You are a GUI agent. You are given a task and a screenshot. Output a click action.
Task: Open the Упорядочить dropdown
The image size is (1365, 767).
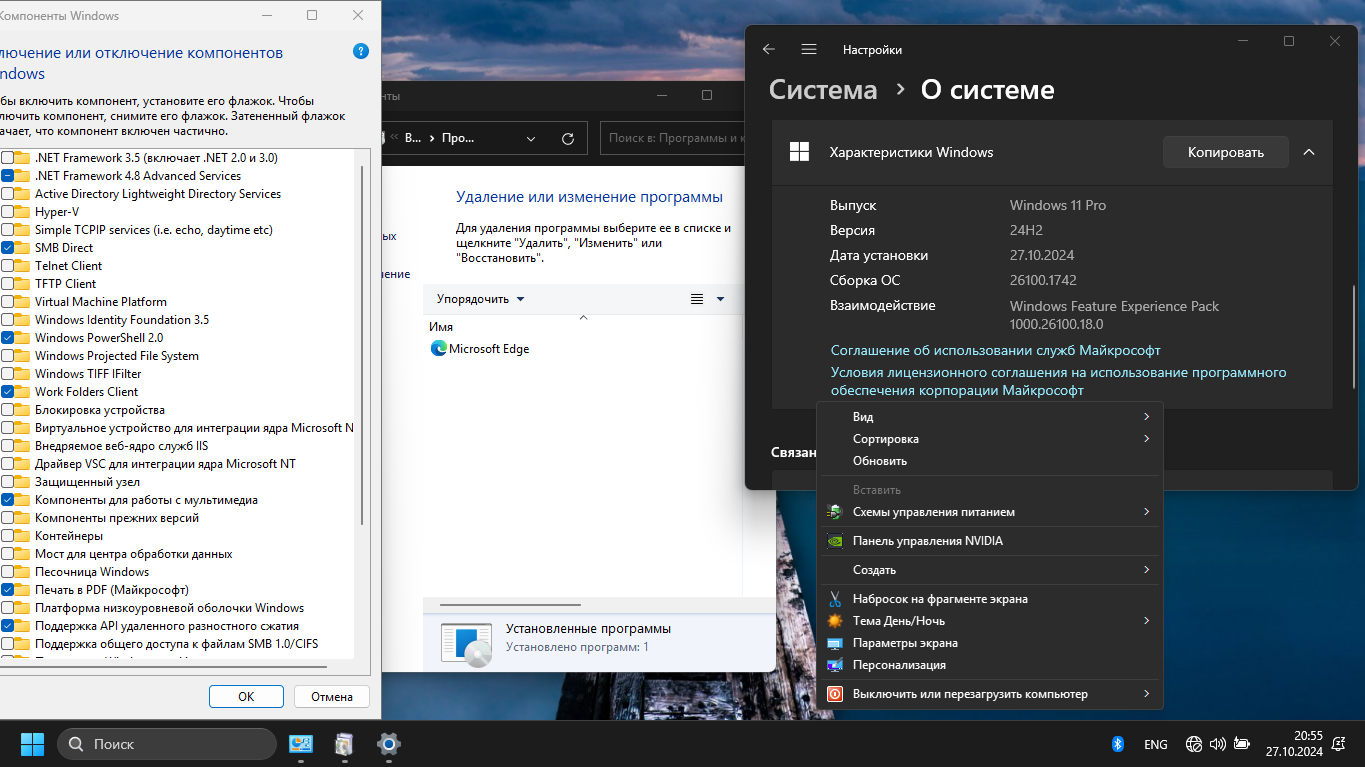480,299
